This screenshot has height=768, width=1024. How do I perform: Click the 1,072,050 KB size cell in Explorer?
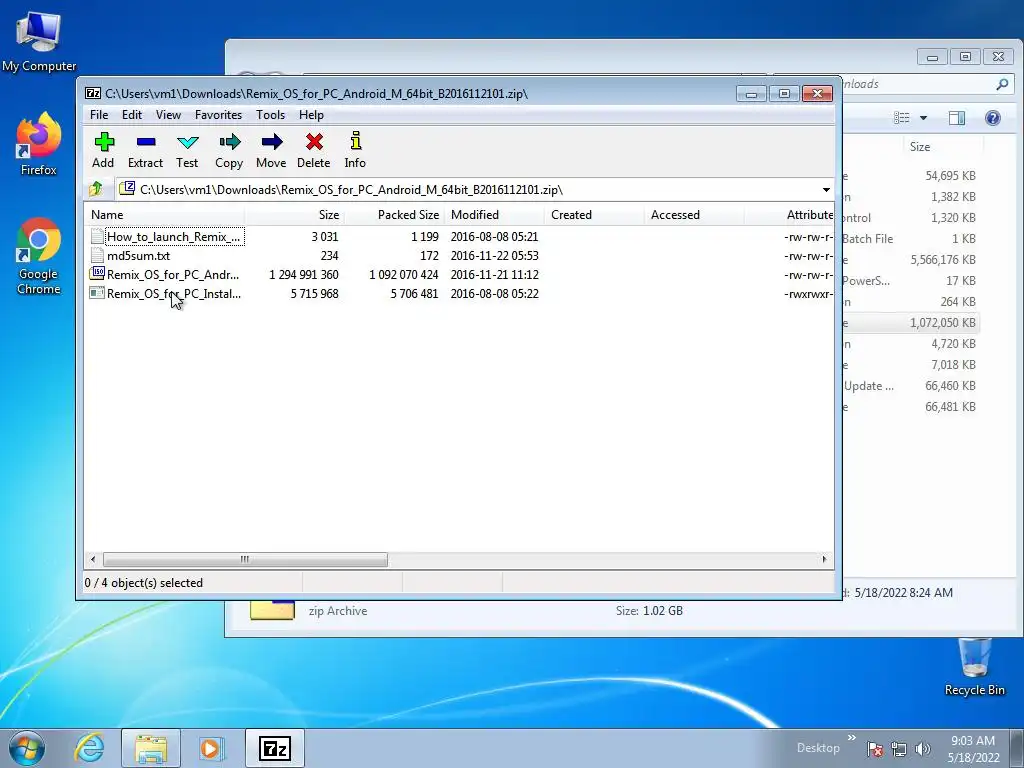coord(942,323)
